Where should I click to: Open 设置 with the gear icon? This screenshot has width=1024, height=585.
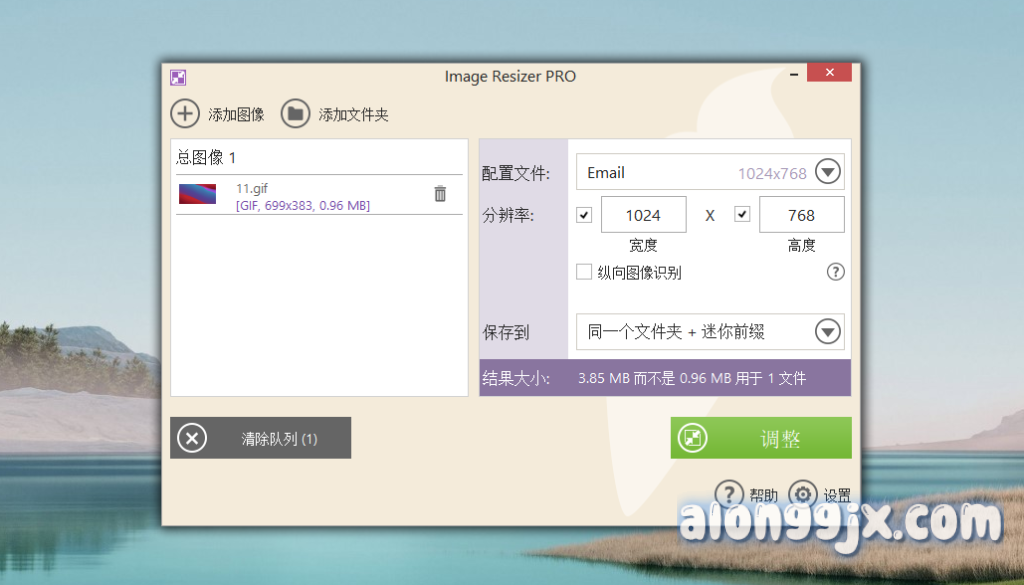point(803,494)
